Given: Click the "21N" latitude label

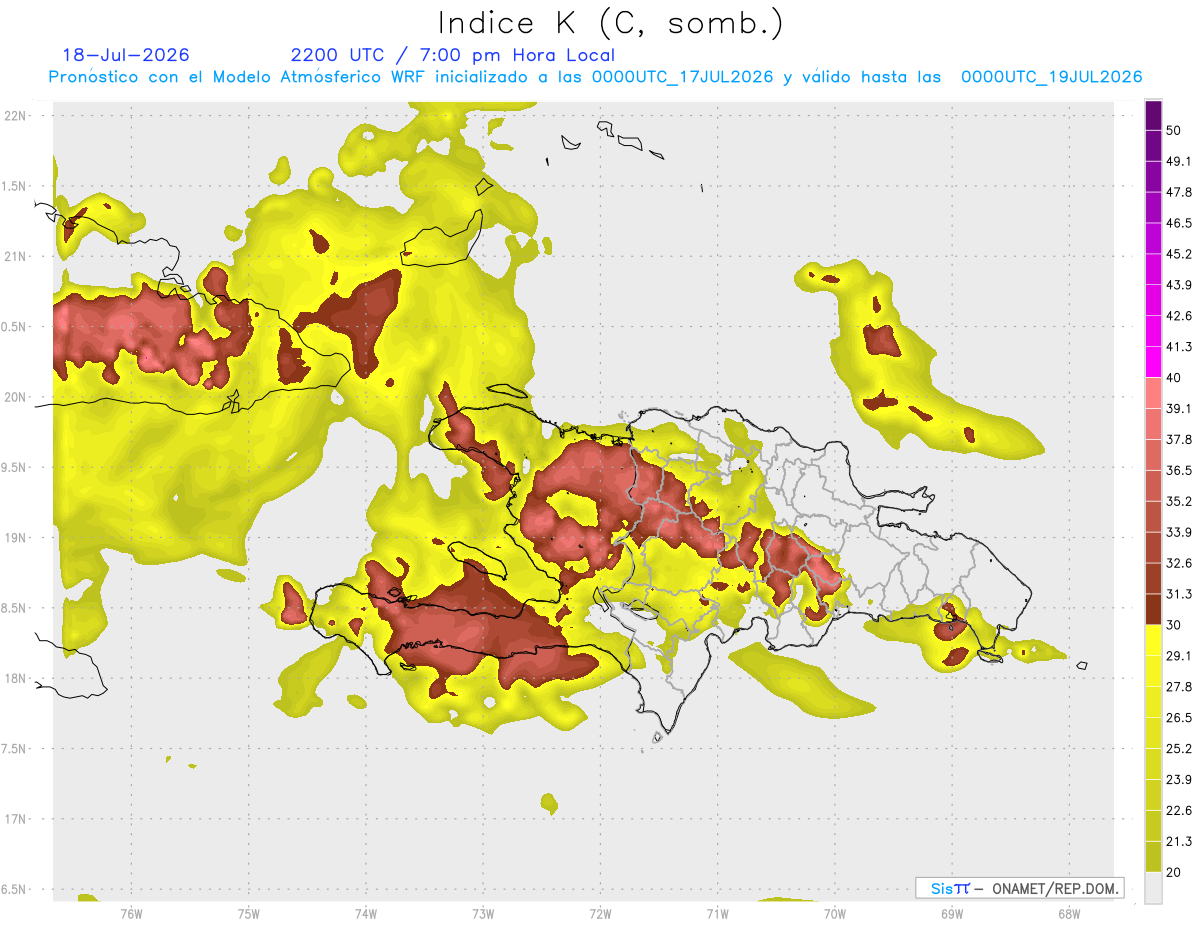Looking at the screenshot, I should (x=14, y=256).
